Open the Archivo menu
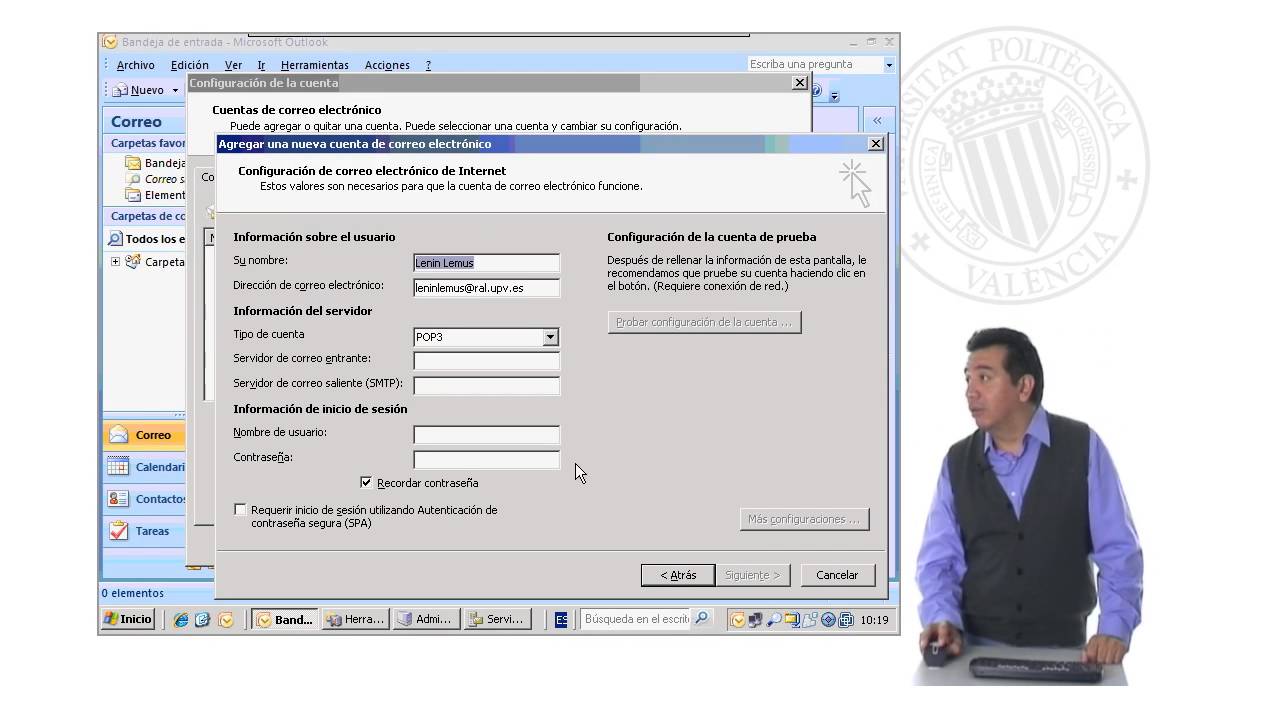The height and width of the screenshot is (720, 1280). [135, 65]
